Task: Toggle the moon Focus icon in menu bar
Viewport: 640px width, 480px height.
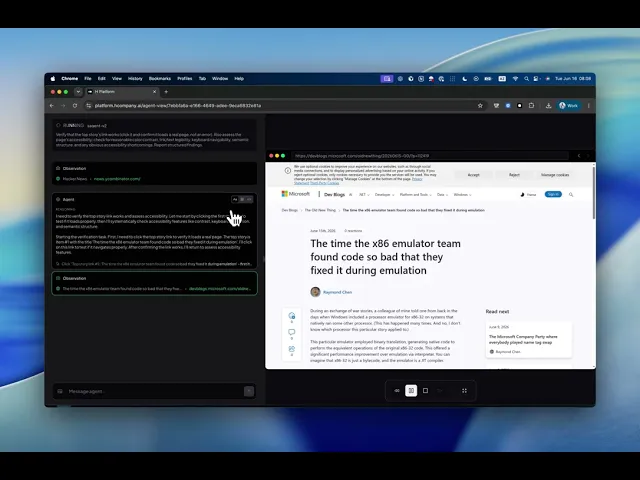Action: click(464, 79)
